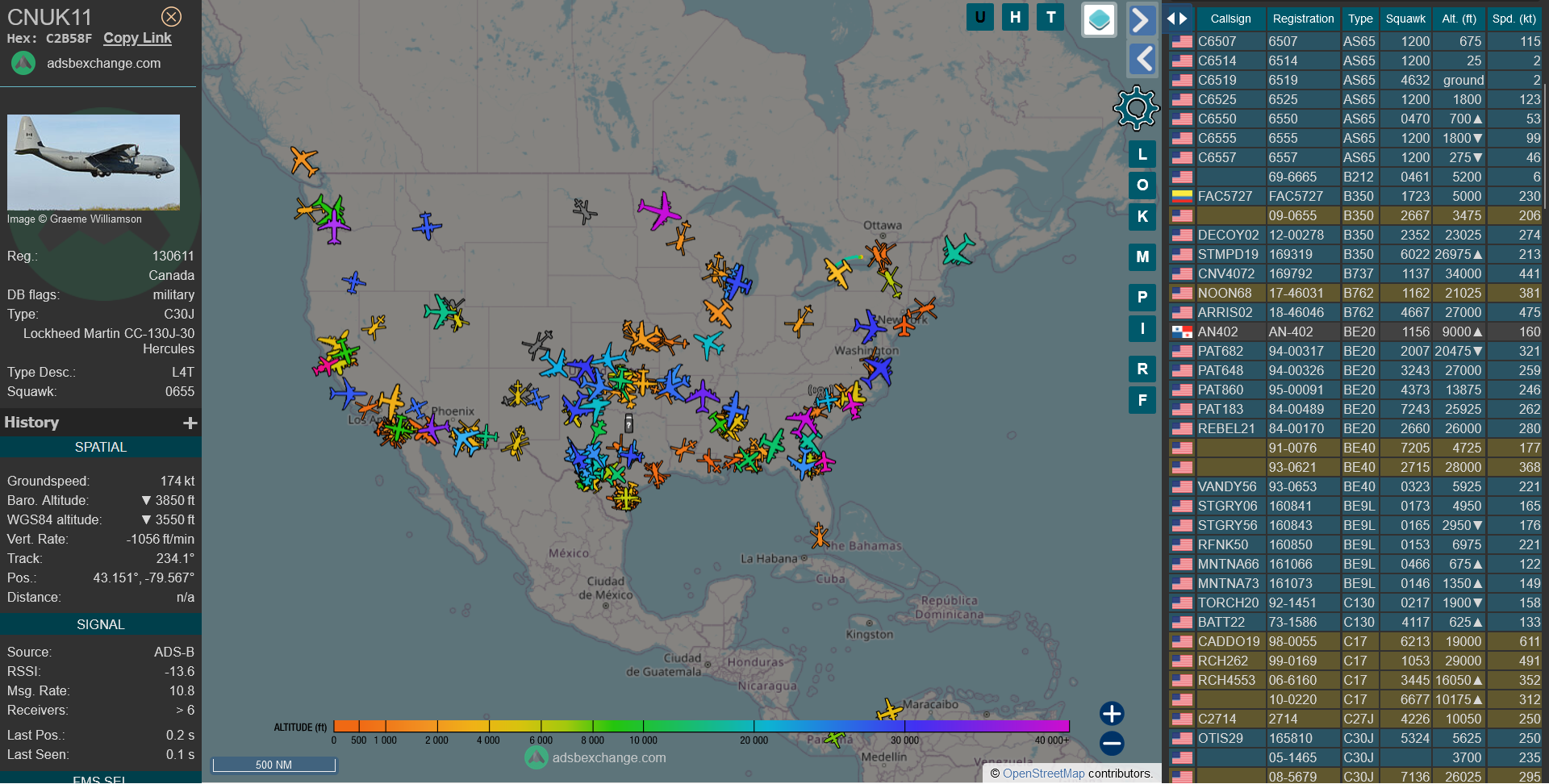Select the orange aircraft icon near Seattle coast
The width and height of the screenshot is (1549, 784).
click(x=303, y=161)
